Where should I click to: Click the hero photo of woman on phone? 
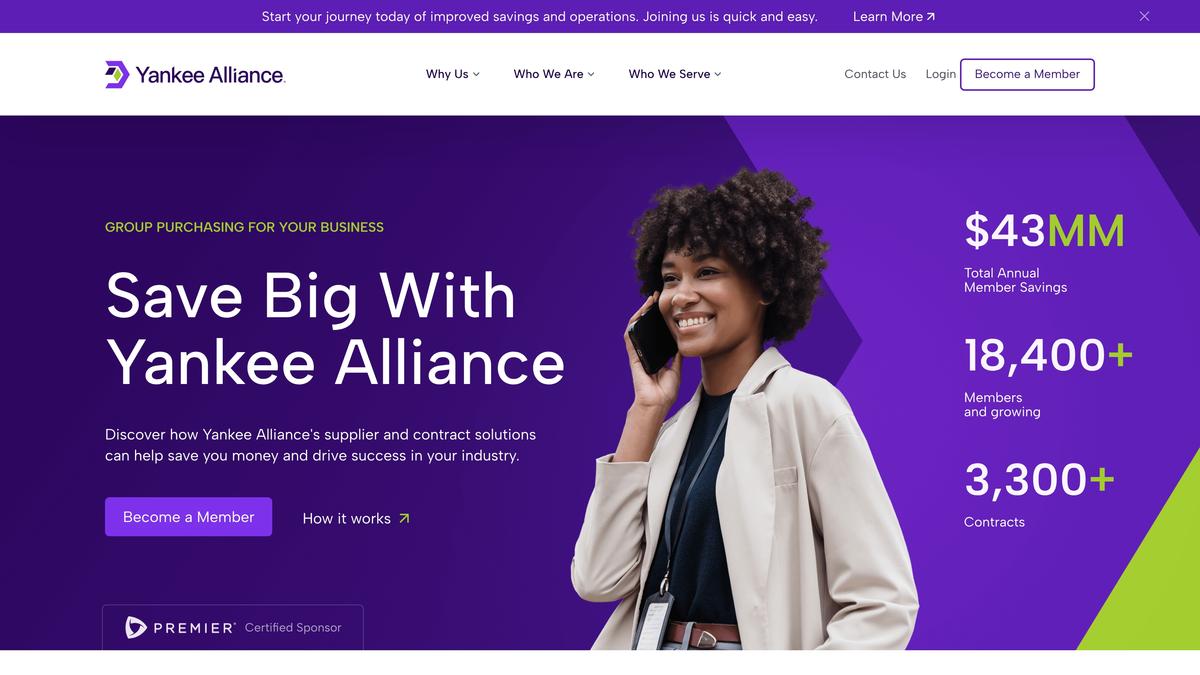point(745,410)
